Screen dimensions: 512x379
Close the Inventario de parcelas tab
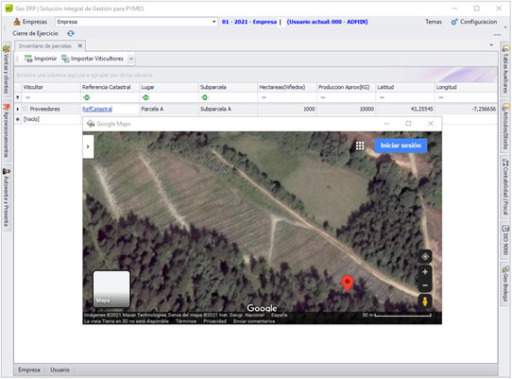[80, 46]
